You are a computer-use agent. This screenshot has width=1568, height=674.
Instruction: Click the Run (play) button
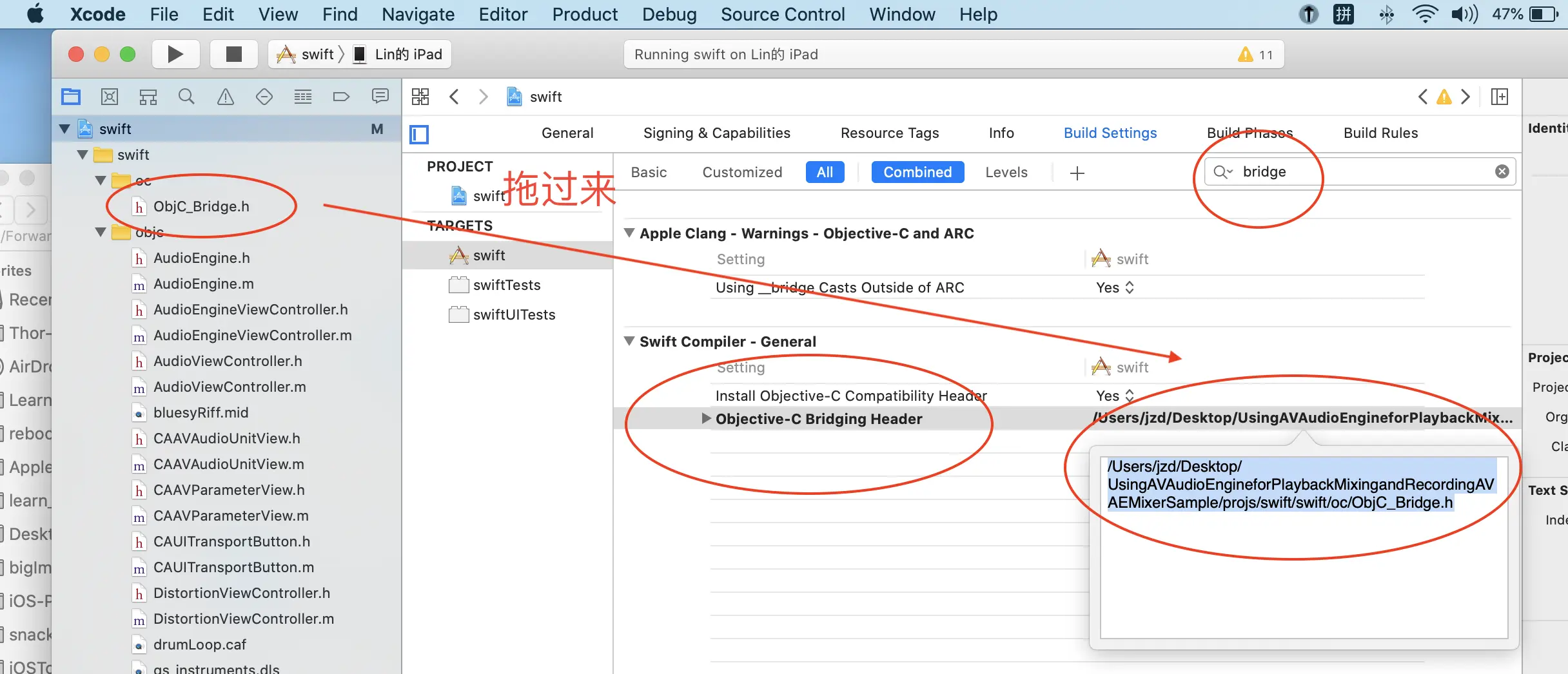point(175,54)
